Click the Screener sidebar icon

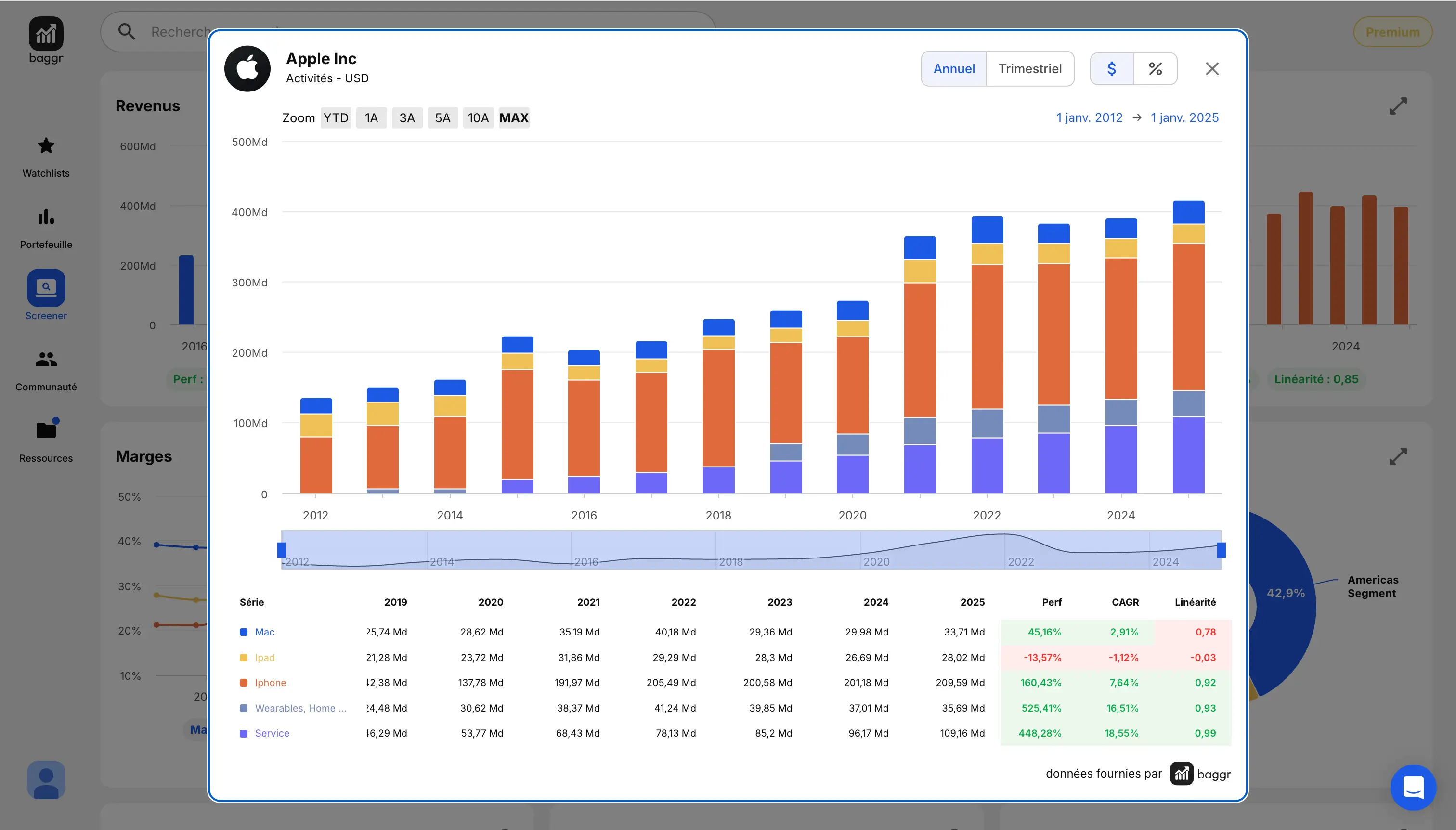[x=46, y=288]
